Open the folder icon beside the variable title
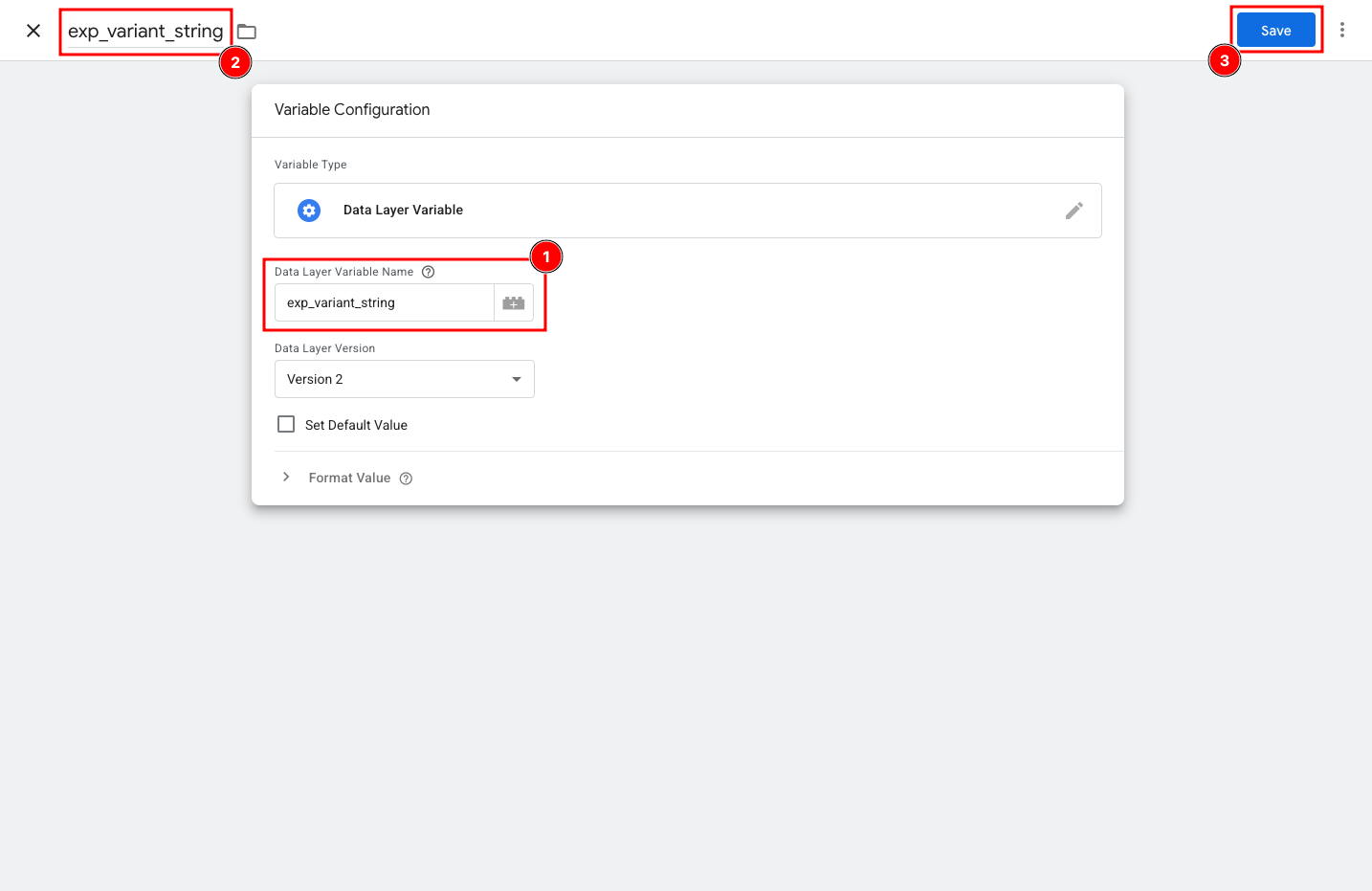The height and width of the screenshot is (891, 1372). [247, 32]
